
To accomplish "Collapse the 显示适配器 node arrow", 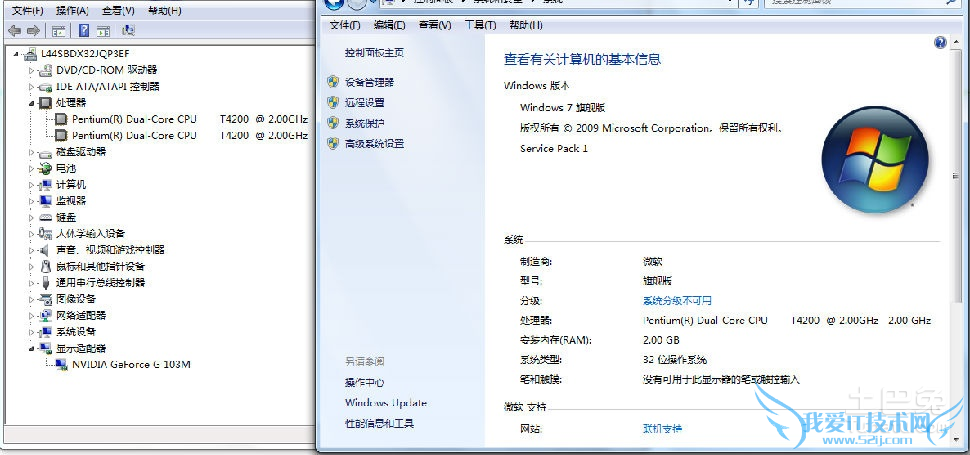I will tap(32, 349).
